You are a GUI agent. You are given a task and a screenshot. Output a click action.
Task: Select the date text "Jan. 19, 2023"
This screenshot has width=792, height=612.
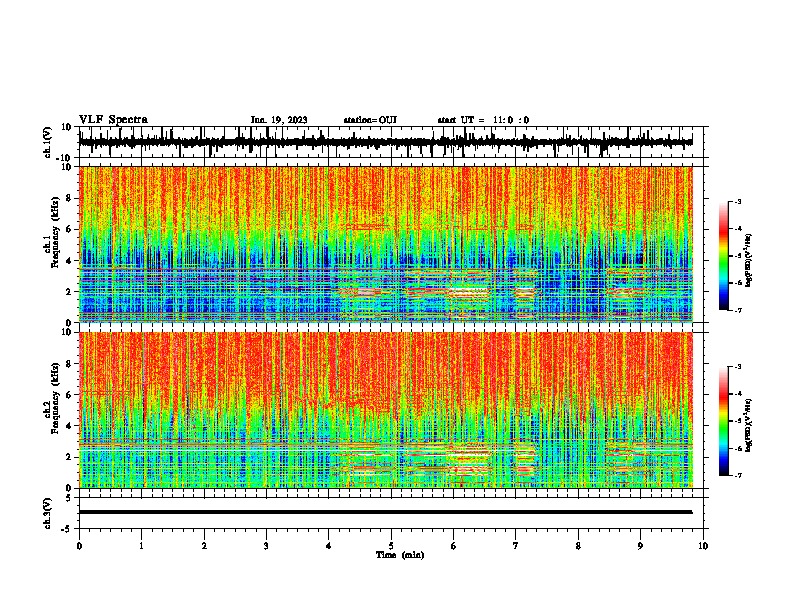279,120
